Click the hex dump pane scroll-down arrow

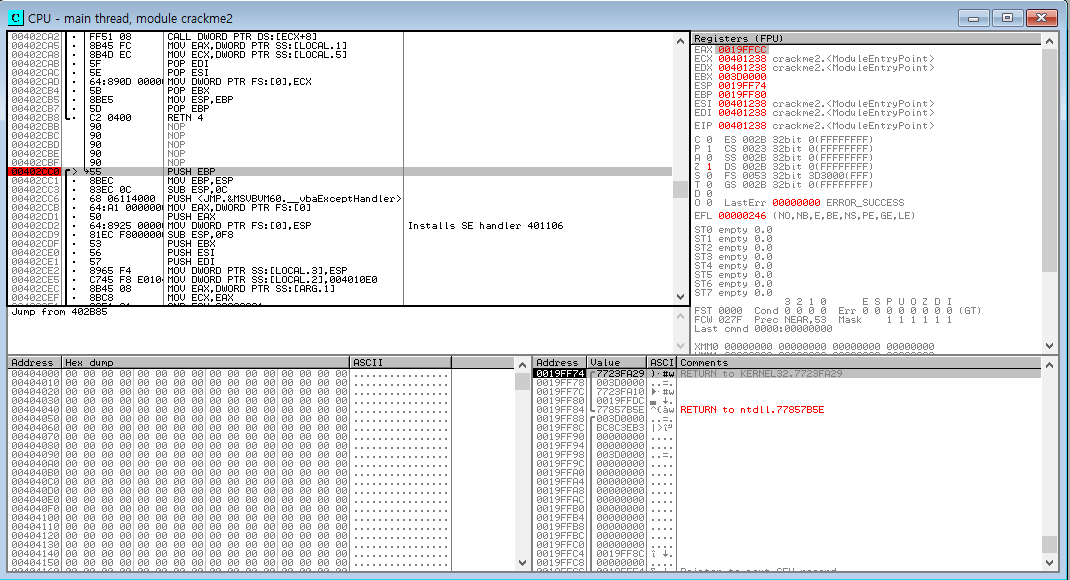click(522, 563)
